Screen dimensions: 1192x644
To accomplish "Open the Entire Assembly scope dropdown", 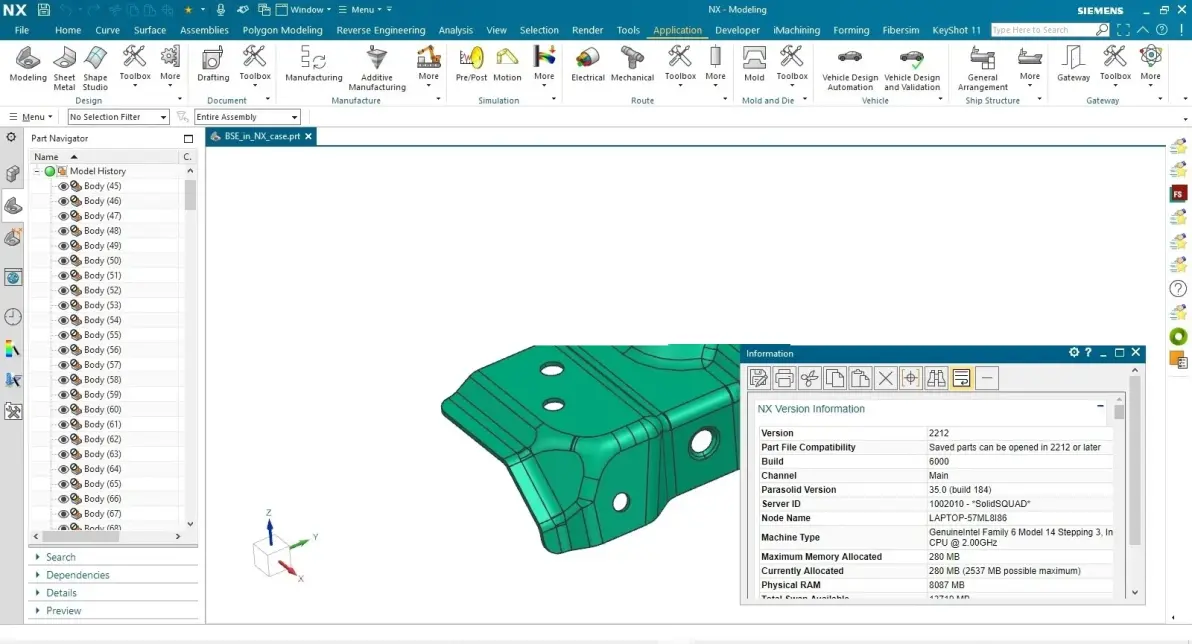I will point(247,117).
